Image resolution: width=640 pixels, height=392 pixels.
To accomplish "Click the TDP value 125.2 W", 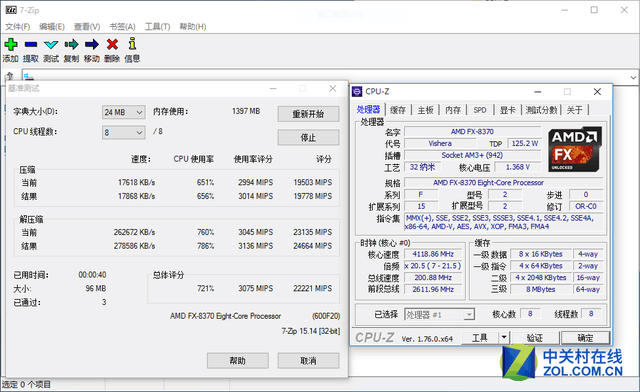I will click(x=524, y=143).
